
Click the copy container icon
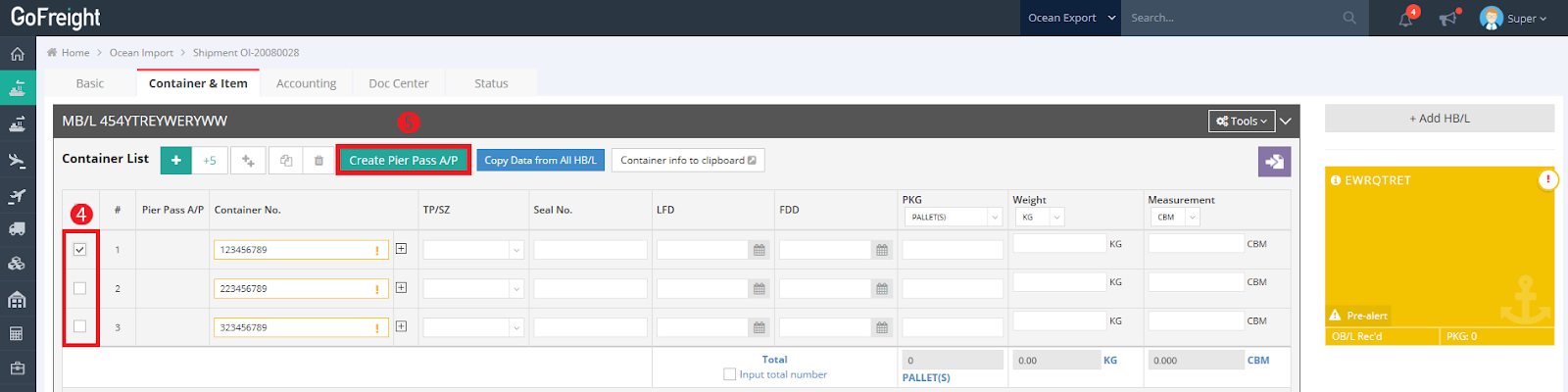point(286,161)
